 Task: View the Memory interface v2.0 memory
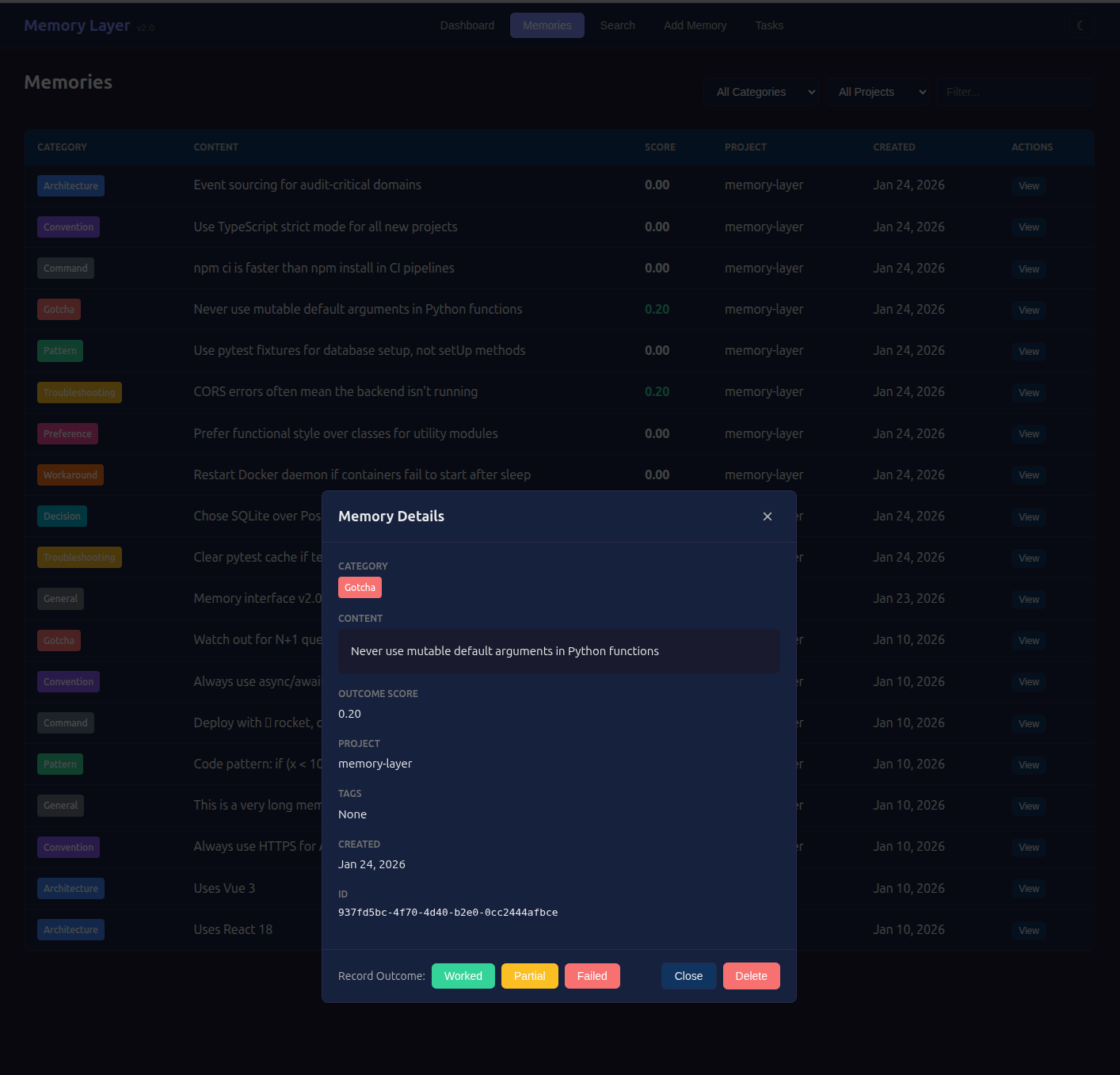[1029, 600]
